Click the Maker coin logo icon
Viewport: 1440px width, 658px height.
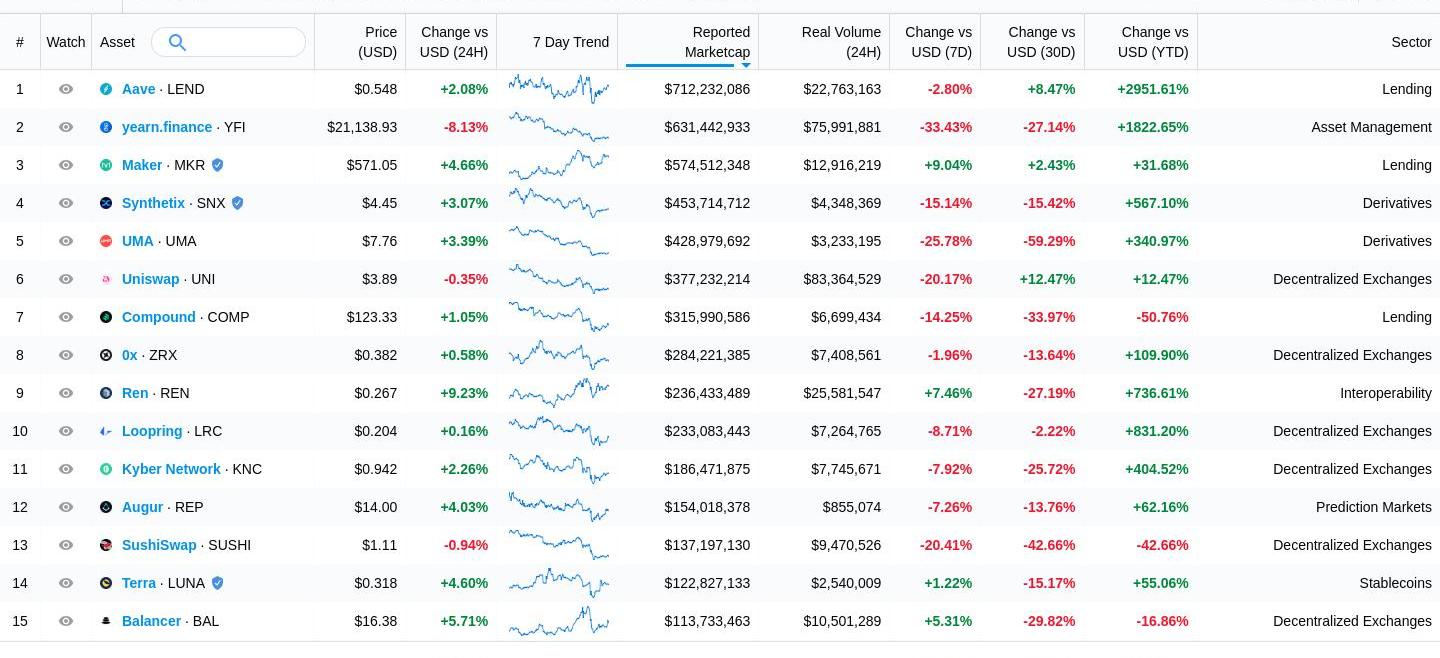pyautogui.click(x=106, y=165)
